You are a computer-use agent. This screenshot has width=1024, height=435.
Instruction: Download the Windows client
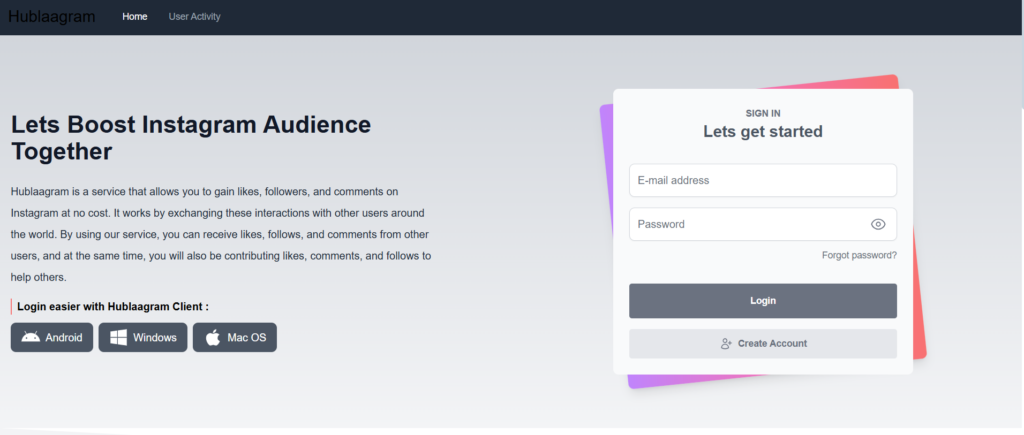tap(143, 337)
